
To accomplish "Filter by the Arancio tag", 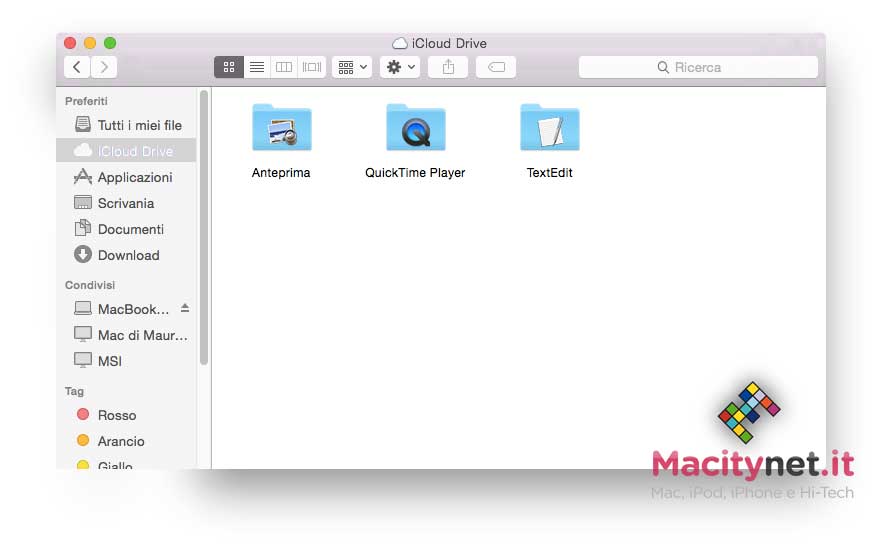I will coord(127,441).
